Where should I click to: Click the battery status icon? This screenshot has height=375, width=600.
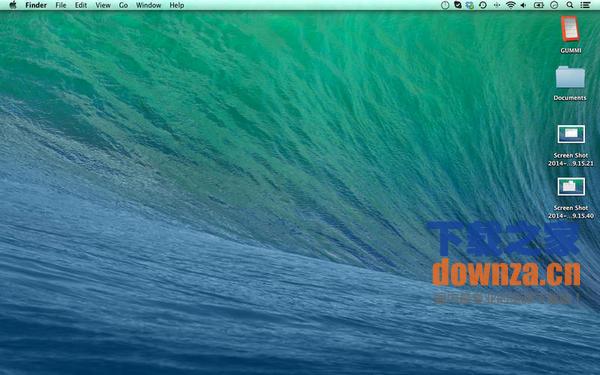pyautogui.click(x=539, y=5)
